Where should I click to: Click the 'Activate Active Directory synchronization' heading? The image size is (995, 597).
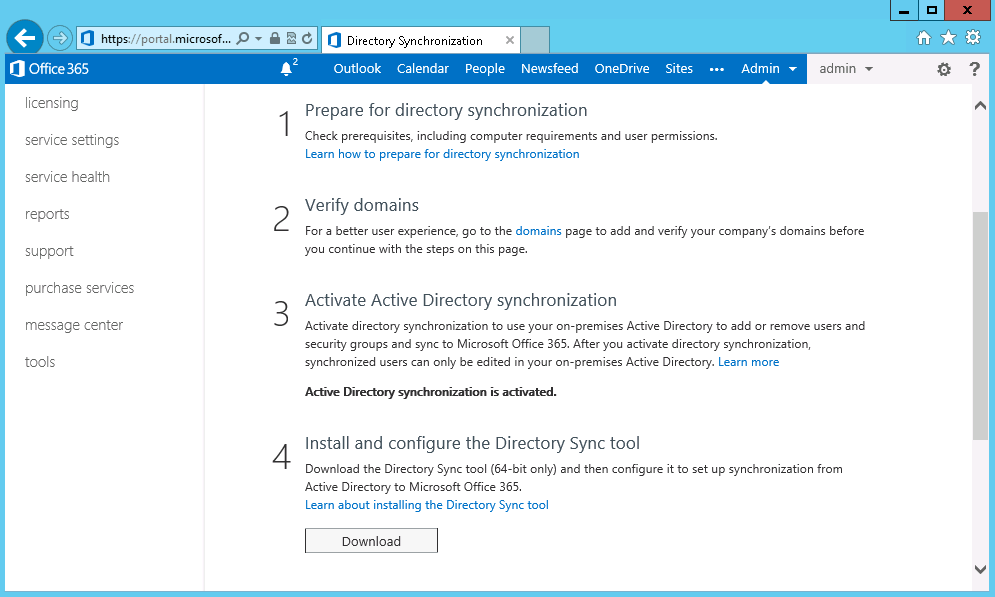[461, 300]
